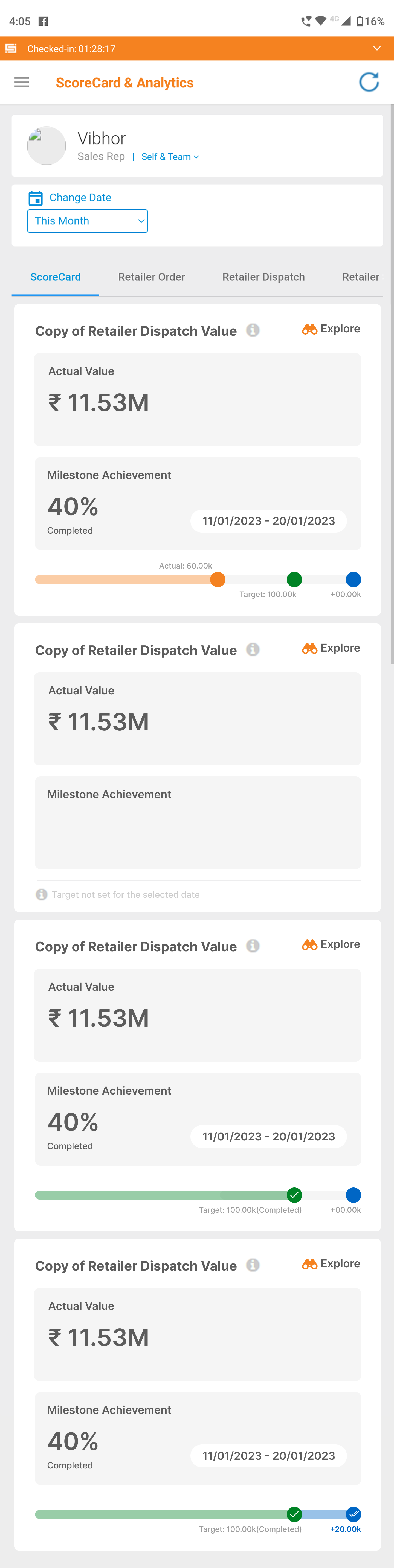Open the info icon on the card with green bar and +00.00k
Screen dimensions: 394x1568
tap(253, 945)
